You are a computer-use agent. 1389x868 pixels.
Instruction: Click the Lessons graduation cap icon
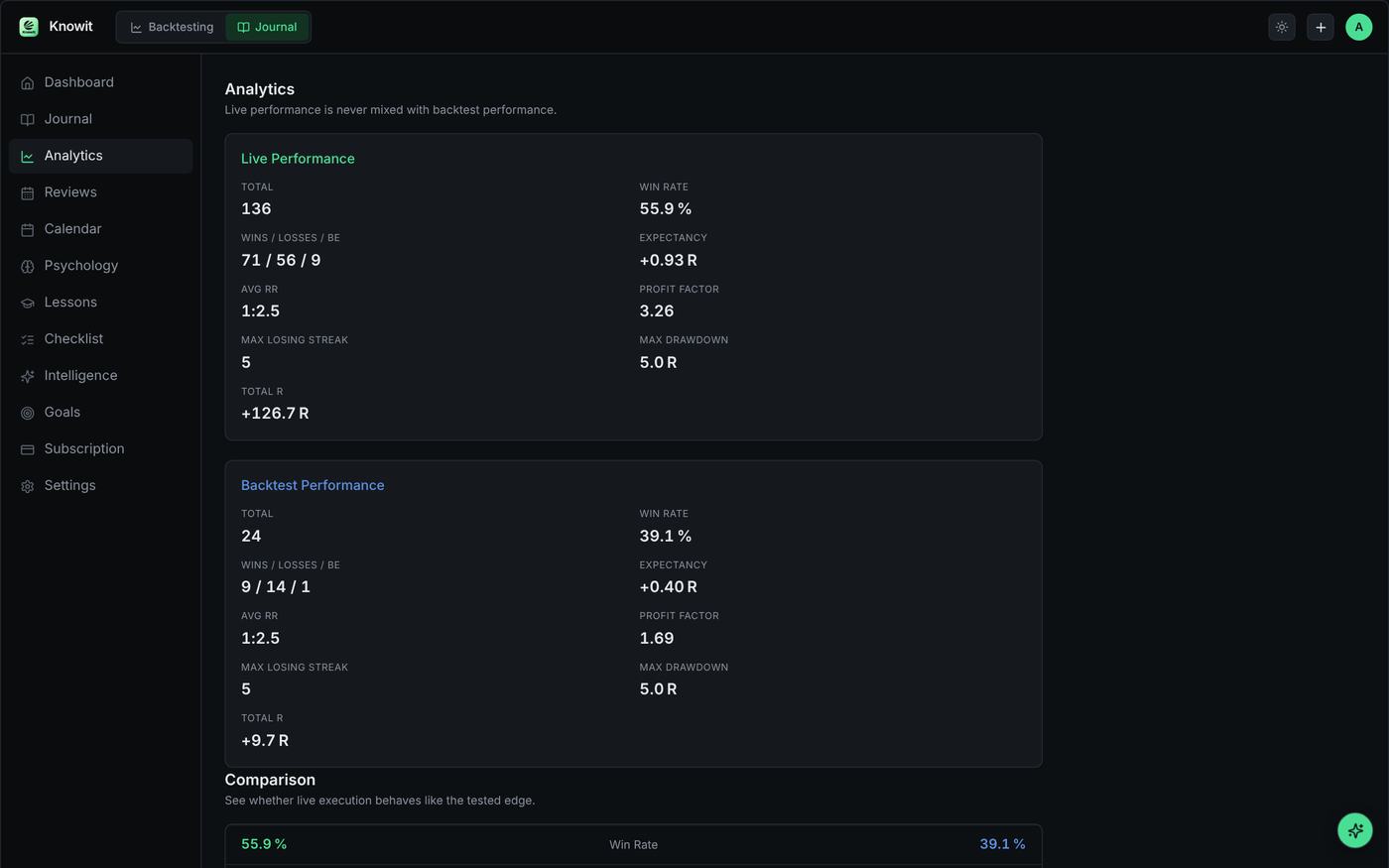28,304
